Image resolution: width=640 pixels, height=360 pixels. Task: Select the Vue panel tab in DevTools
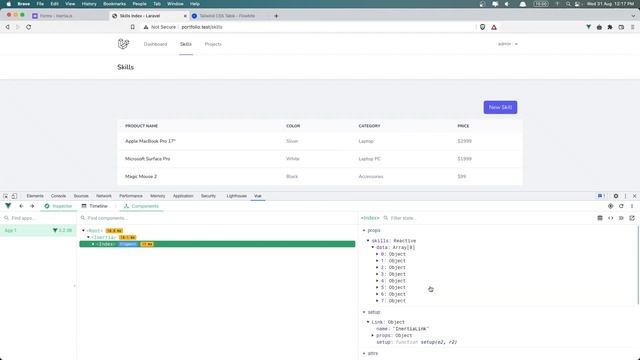[x=258, y=196]
